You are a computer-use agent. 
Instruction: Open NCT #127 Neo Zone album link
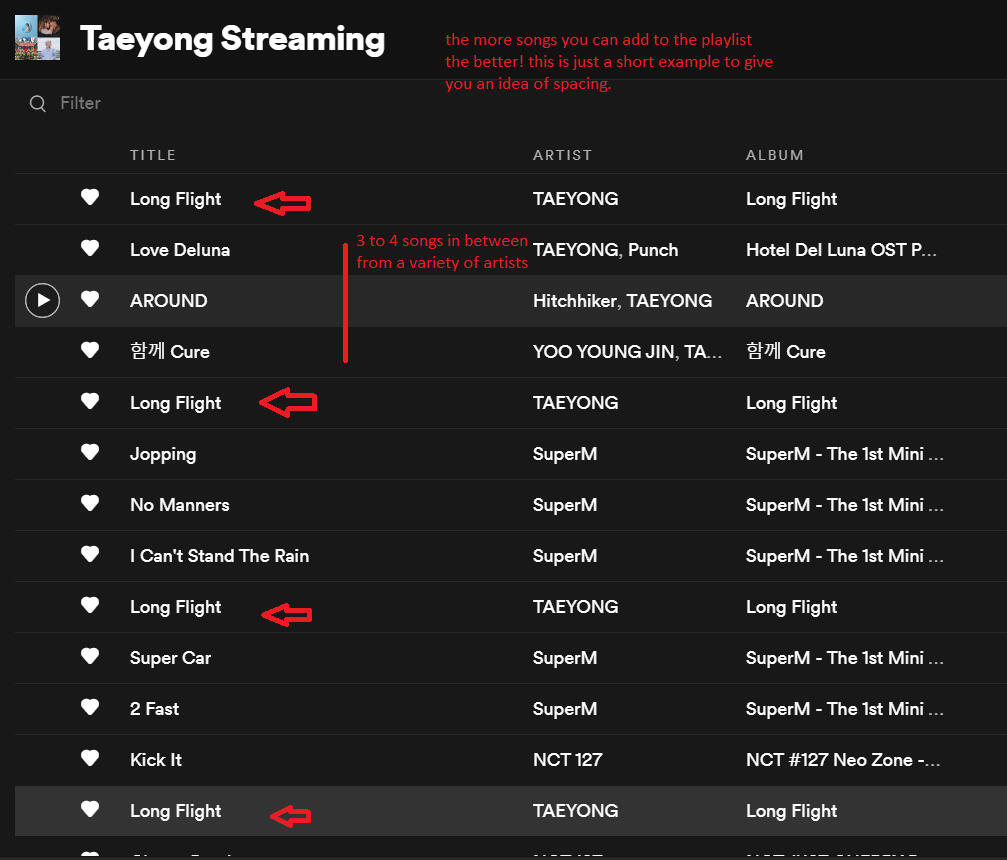click(x=842, y=760)
